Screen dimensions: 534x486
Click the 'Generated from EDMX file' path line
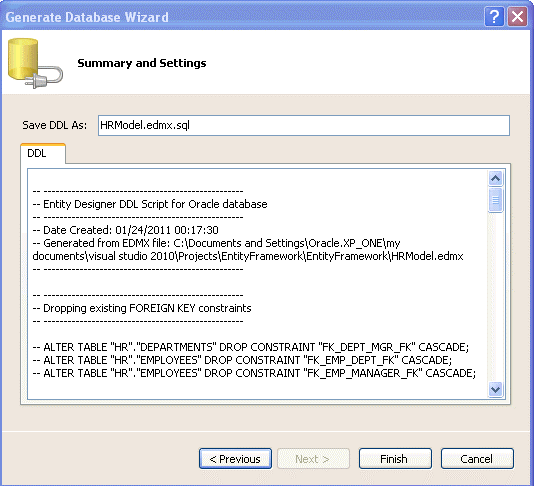click(216, 243)
